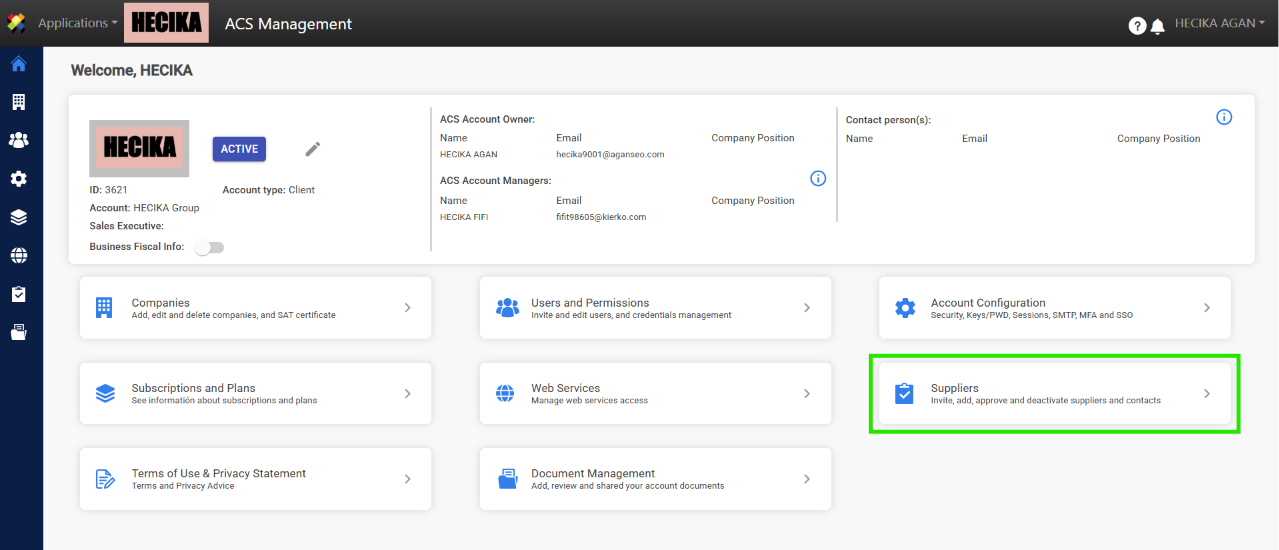Click the Document Management card folder icon

point(507,479)
